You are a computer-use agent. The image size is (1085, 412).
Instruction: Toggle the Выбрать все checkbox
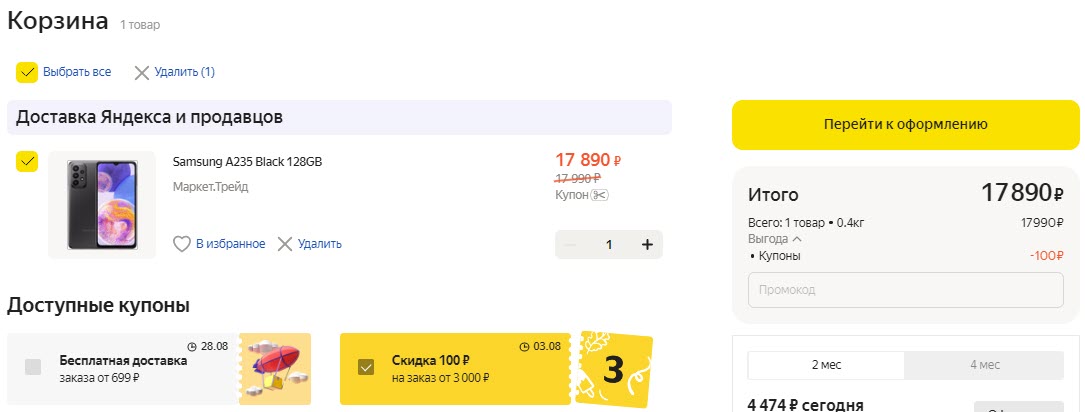(27, 72)
